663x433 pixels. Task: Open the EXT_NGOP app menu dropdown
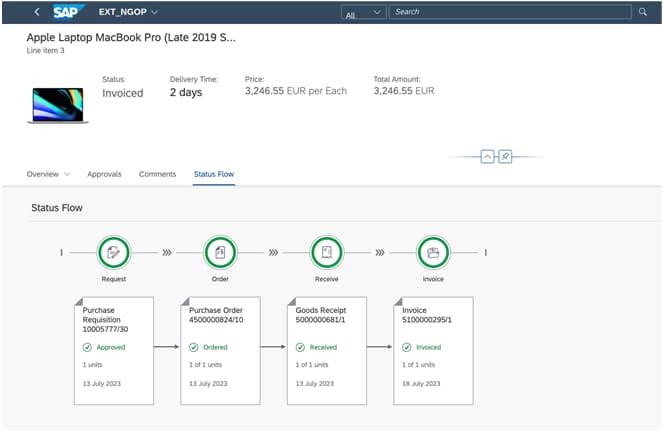[x=129, y=12]
